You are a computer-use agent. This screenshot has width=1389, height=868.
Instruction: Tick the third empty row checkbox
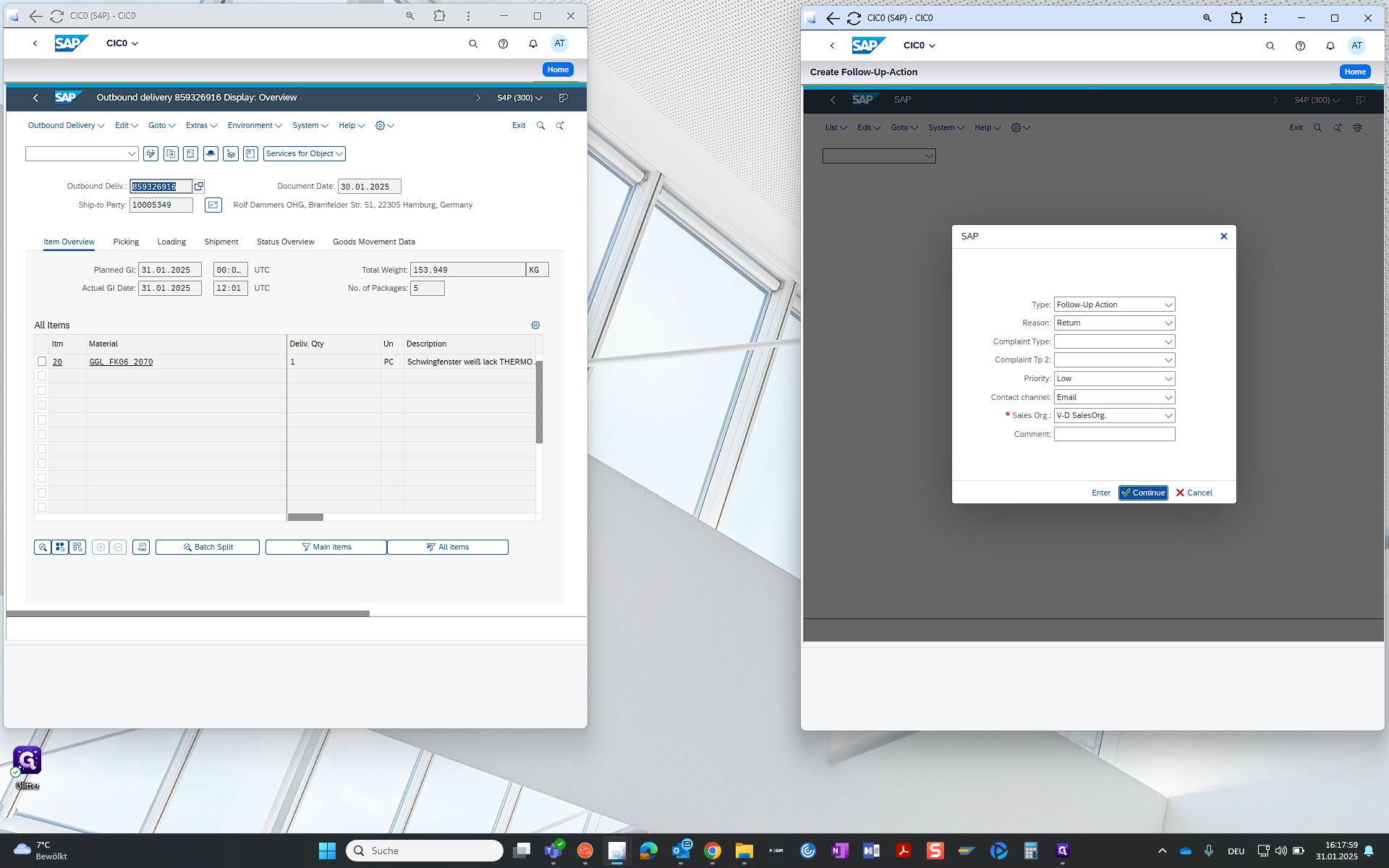[42, 405]
